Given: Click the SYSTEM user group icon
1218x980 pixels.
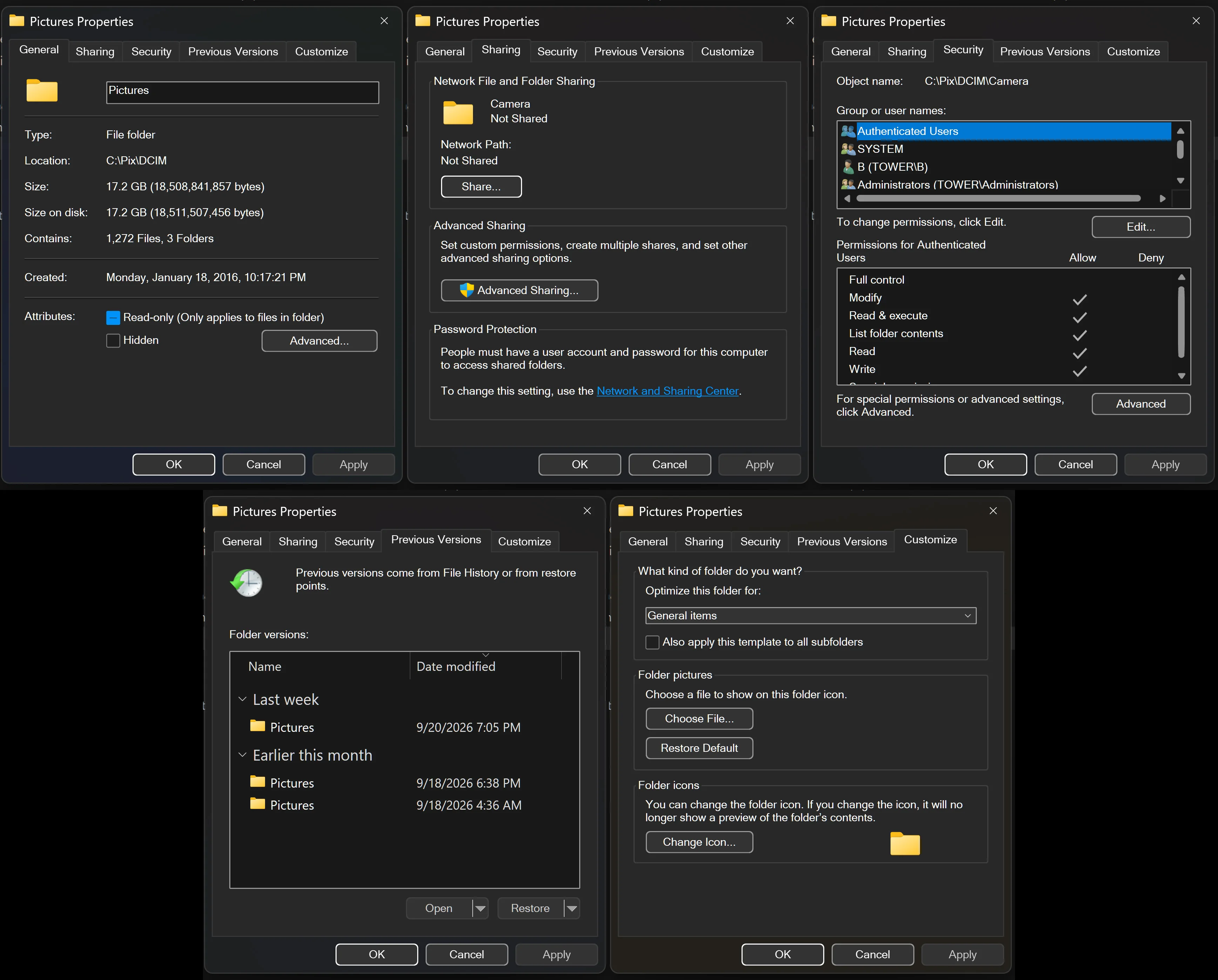Looking at the screenshot, I should [847, 149].
